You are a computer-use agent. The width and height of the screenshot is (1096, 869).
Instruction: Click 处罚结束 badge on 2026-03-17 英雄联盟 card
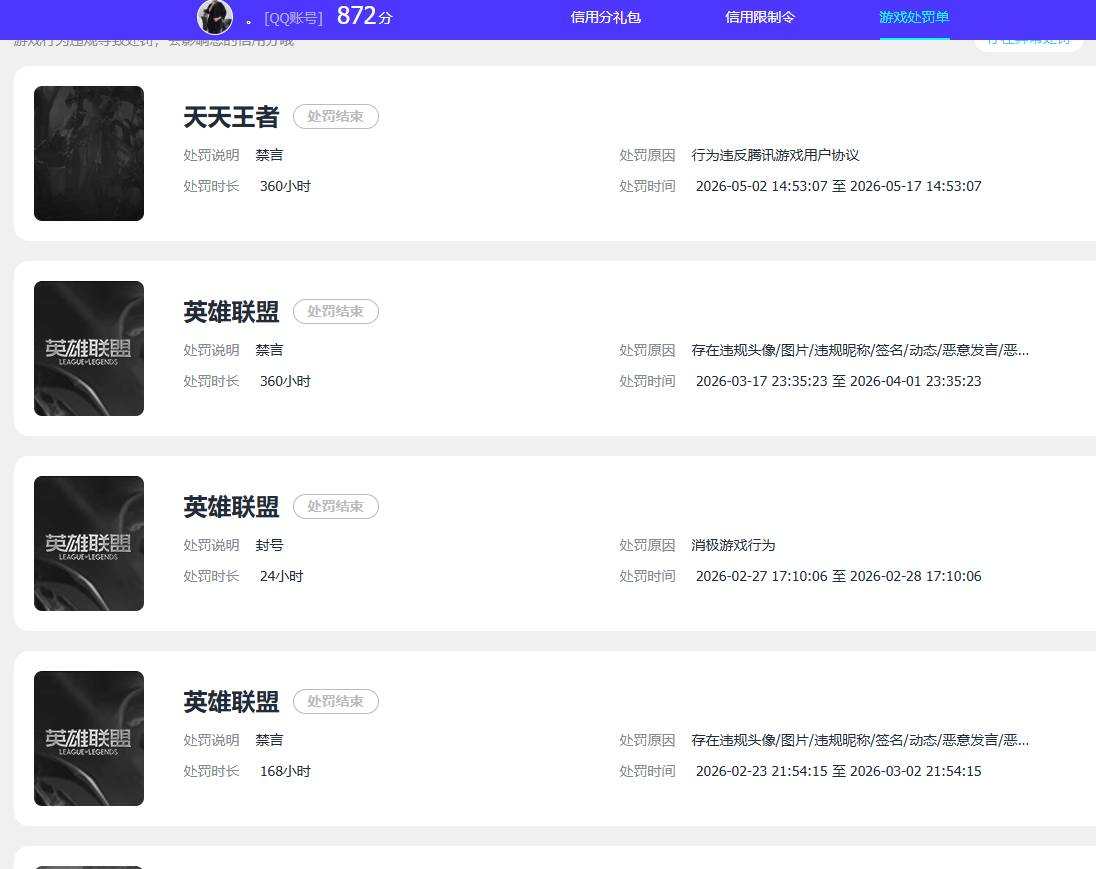pyautogui.click(x=336, y=312)
